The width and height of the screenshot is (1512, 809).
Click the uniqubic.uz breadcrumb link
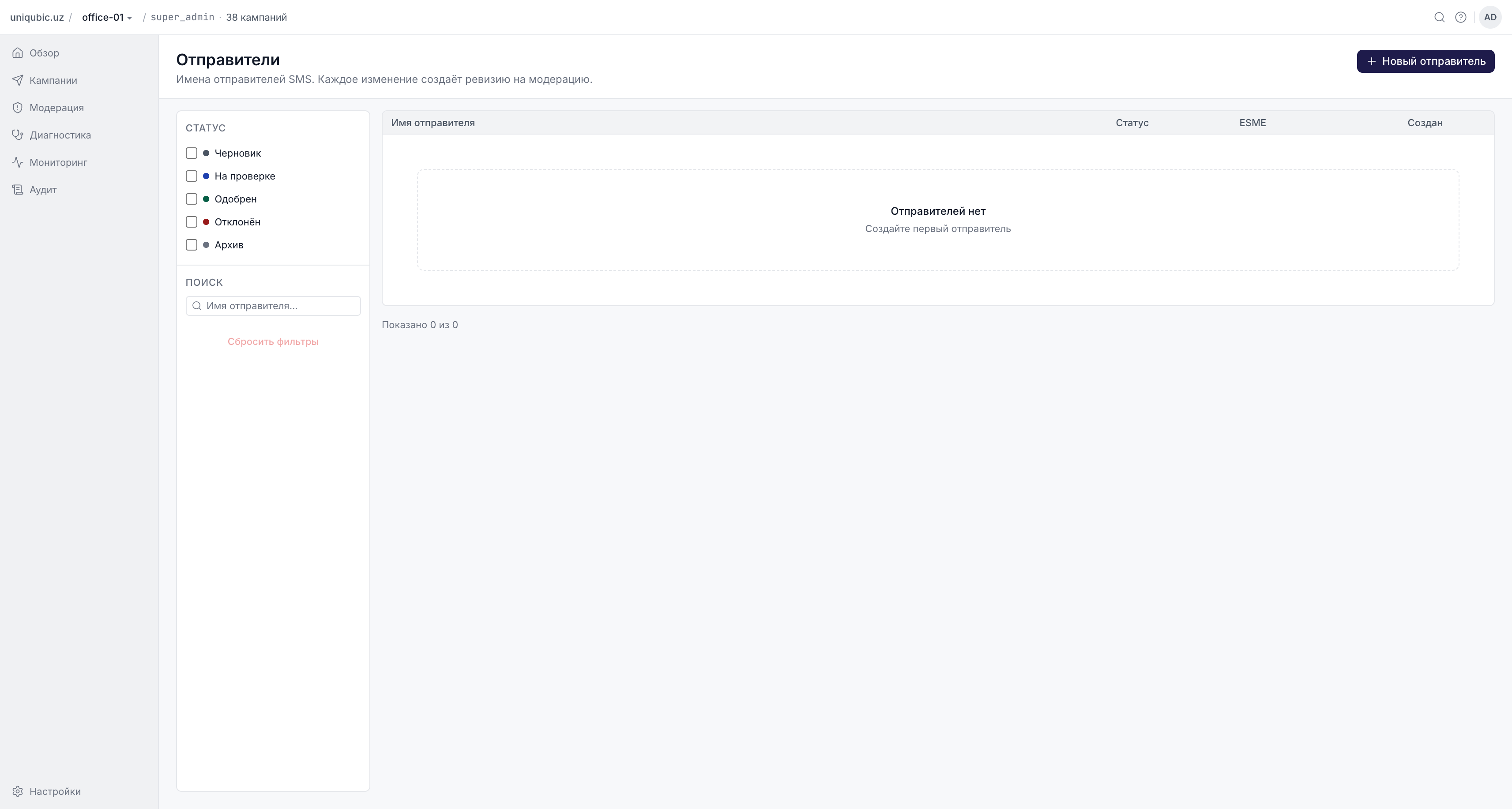[37, 17]
